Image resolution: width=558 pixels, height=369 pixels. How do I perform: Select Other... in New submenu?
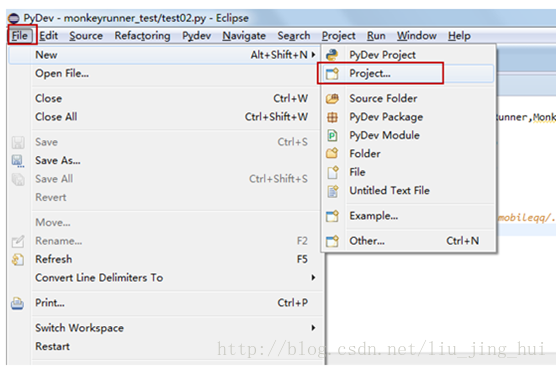point(408,241)
